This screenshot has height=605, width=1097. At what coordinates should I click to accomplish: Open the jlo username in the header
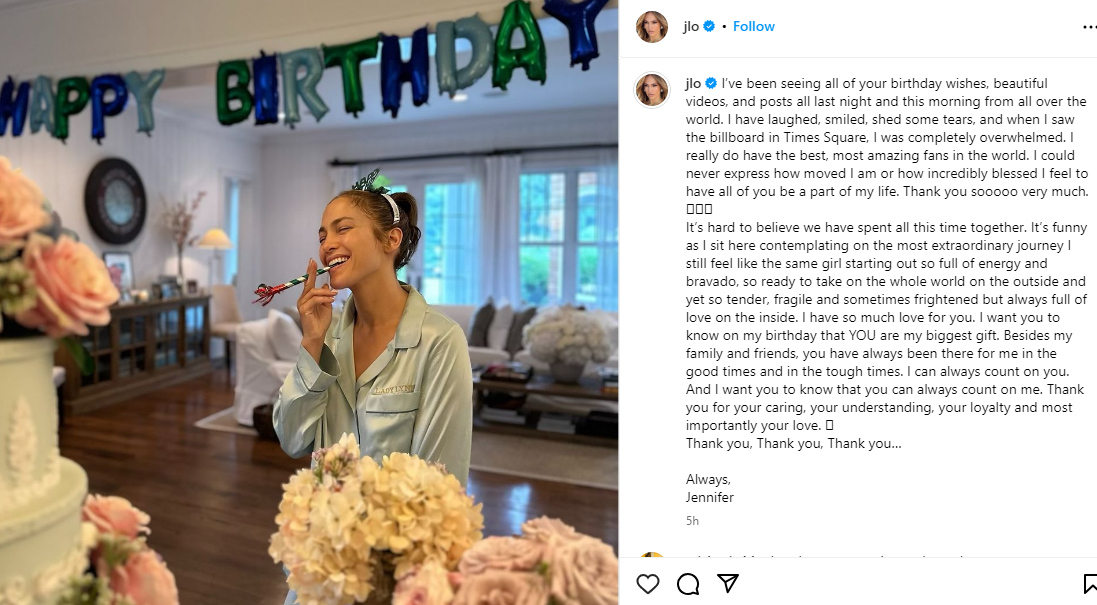[691, 27]
